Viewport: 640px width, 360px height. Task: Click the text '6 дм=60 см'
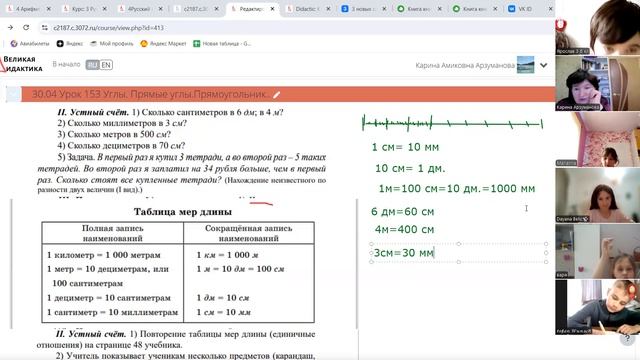coord(402,212)
